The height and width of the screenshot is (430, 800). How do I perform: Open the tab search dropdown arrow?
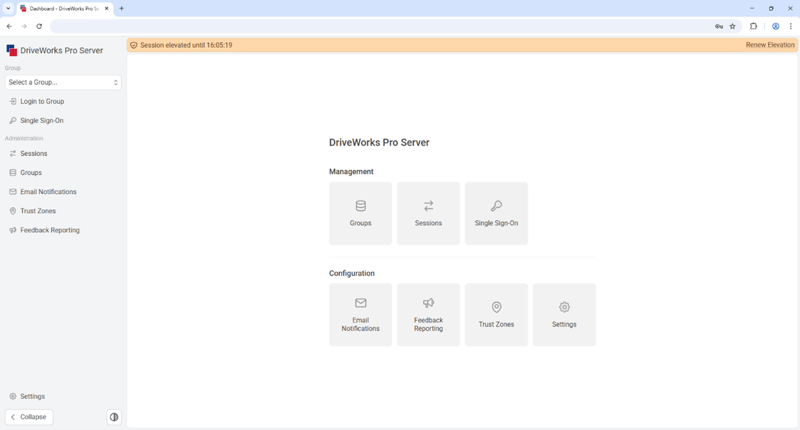click(x=8, y=8)
